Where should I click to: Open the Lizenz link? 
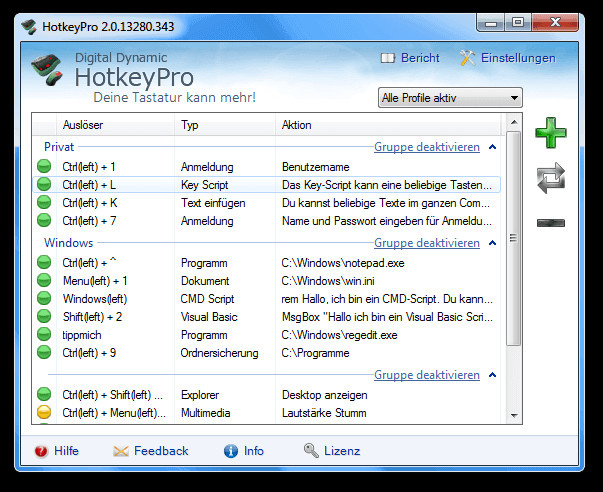342,451
